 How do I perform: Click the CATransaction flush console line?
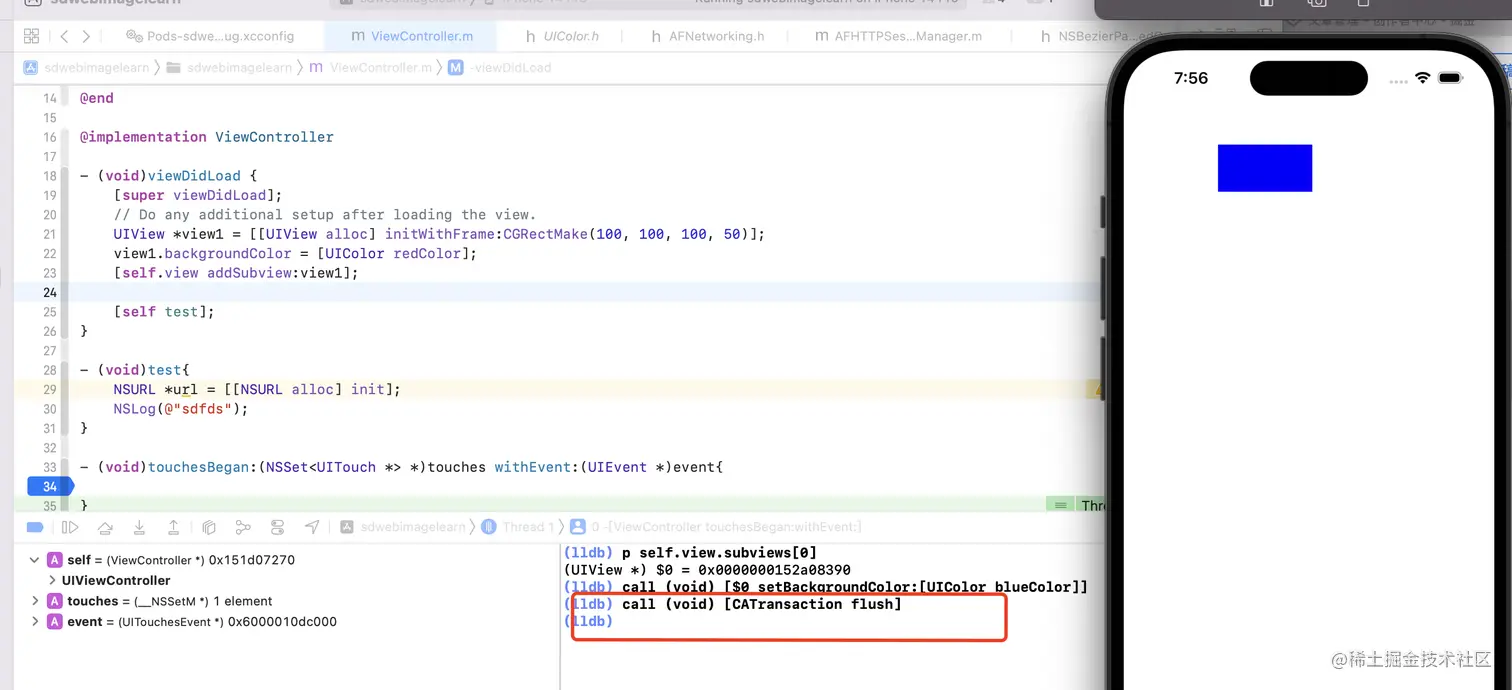tap(732, 604)
